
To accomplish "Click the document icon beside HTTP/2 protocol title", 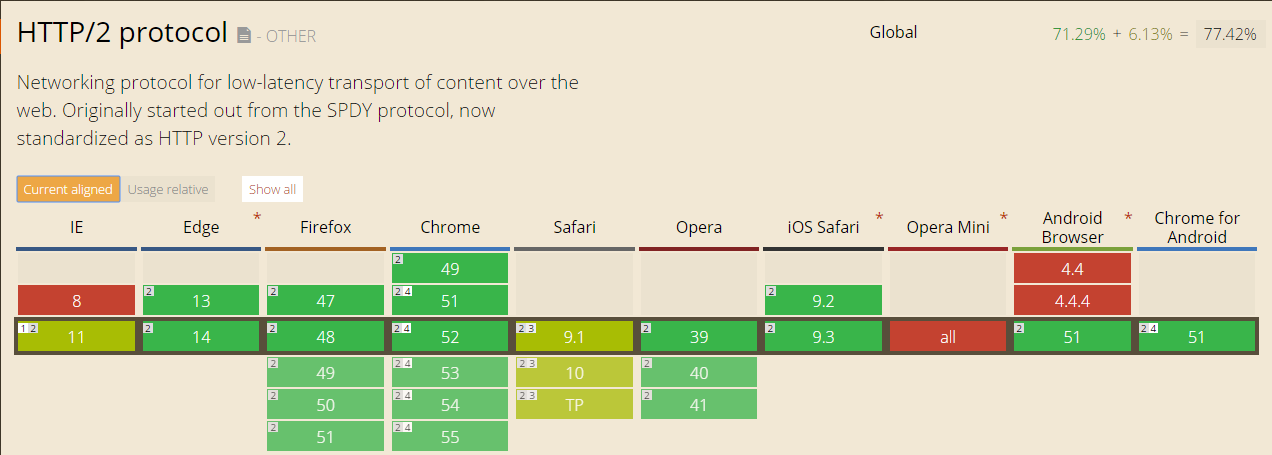I will click(x=244, y=36).
